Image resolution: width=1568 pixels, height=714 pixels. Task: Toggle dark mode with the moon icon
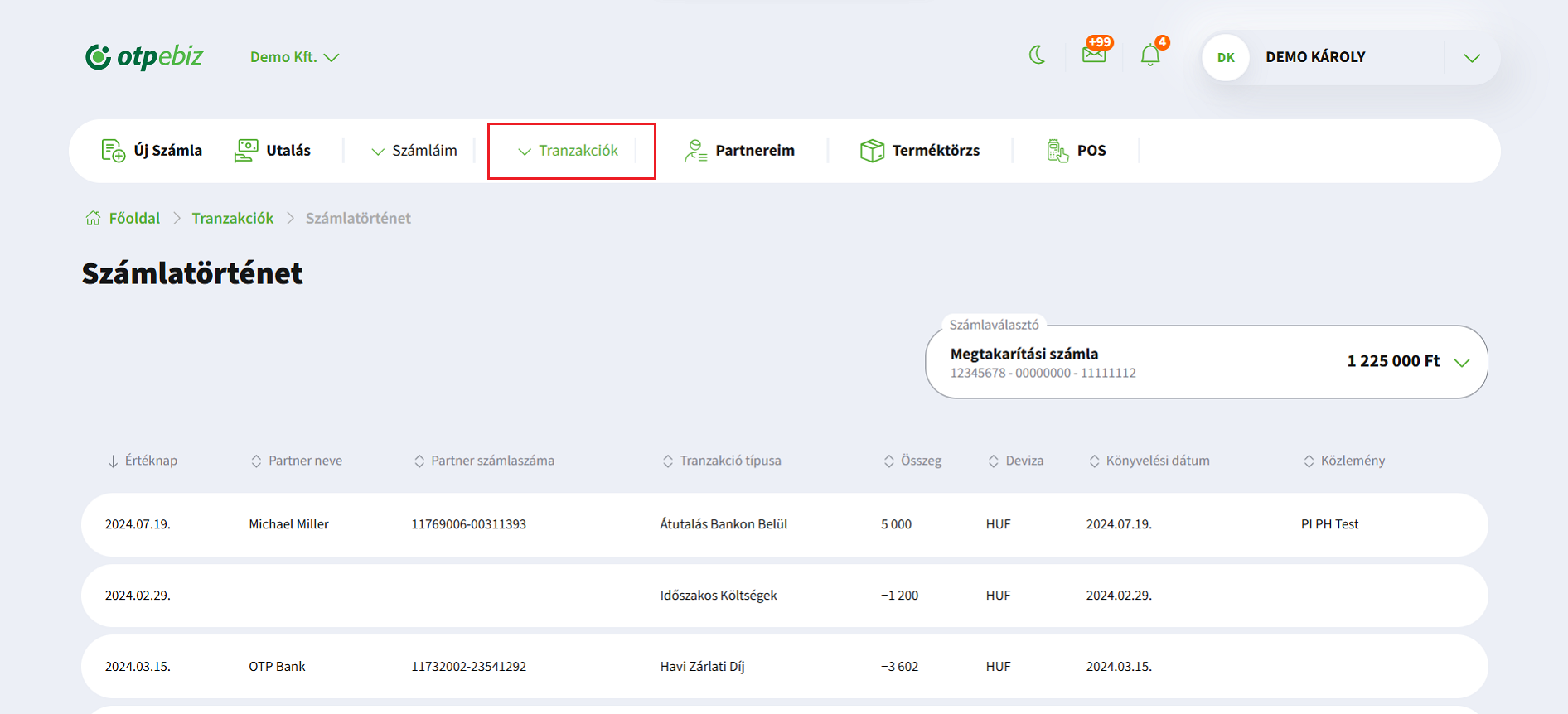(x=1037, y=55)
